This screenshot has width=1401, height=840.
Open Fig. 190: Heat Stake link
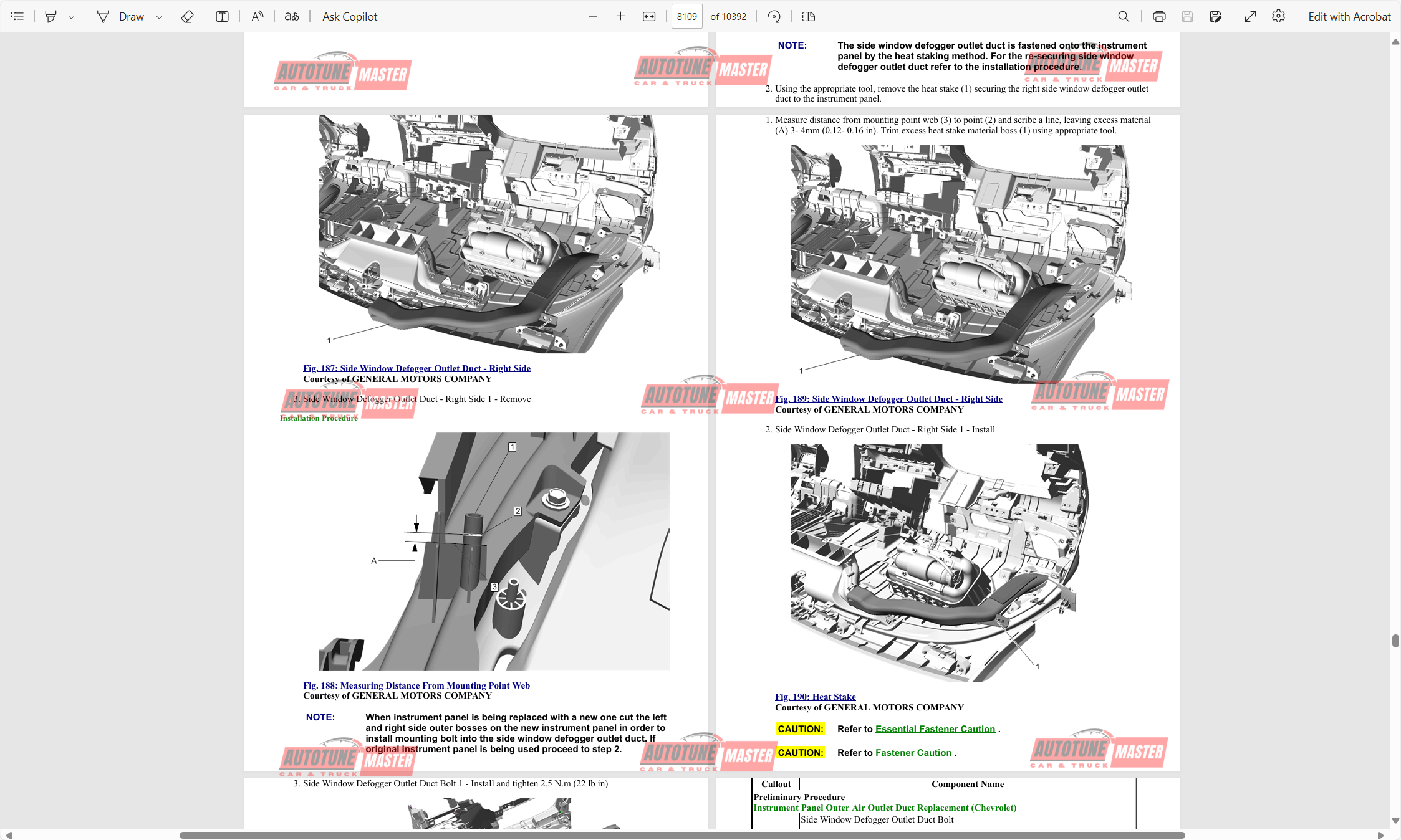tap(815, 697)
